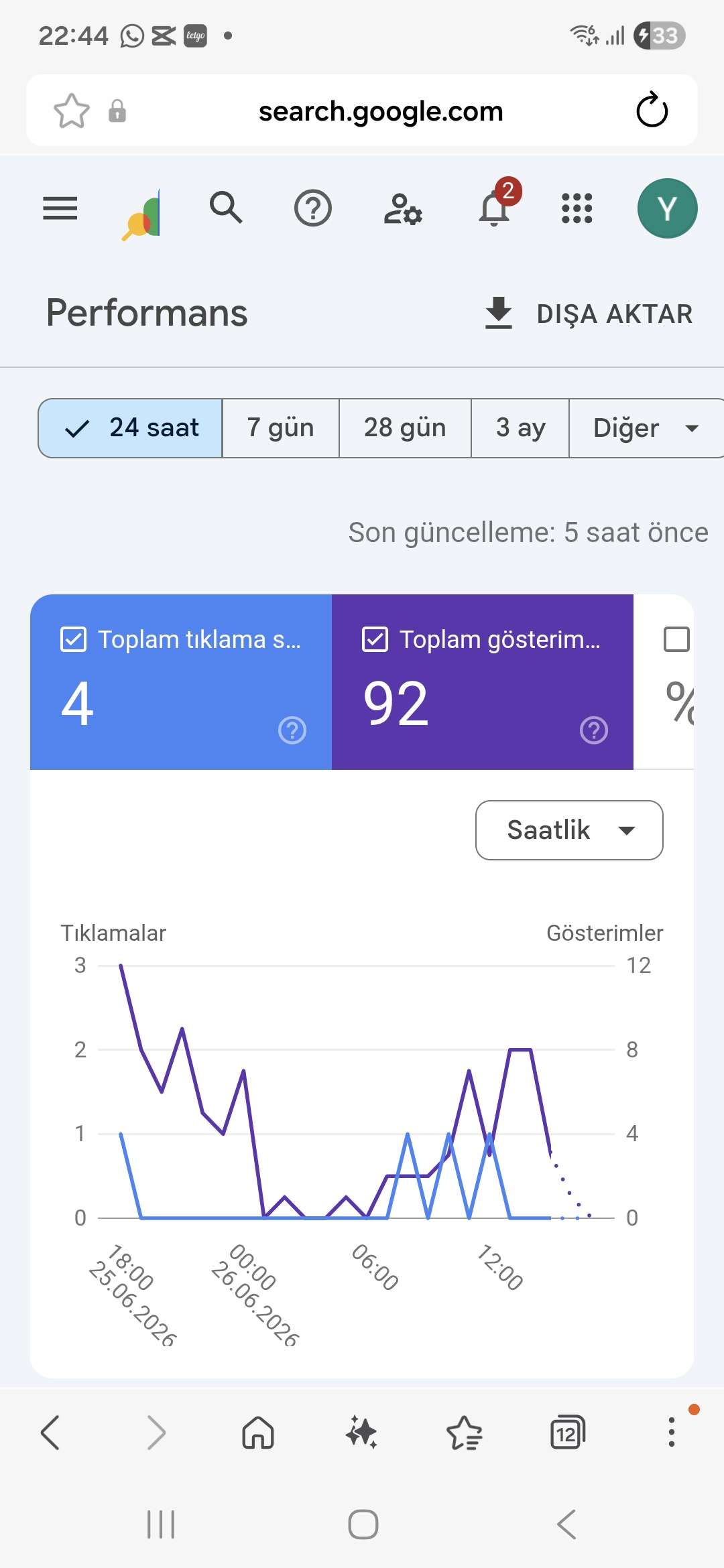Open notifications bell with 2 alerts
This screenshot has height=1568, width=724.
coord(495,207)
